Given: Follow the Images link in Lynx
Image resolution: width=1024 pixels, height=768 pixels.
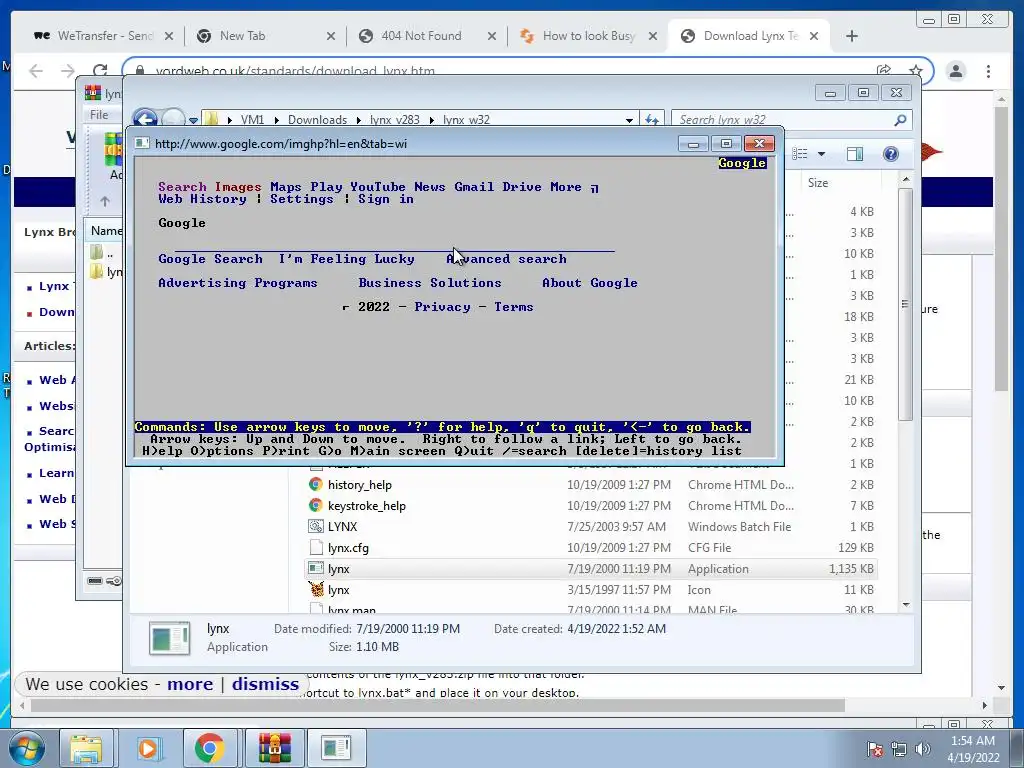Looking at the screenshot, I should pos(238,187).
